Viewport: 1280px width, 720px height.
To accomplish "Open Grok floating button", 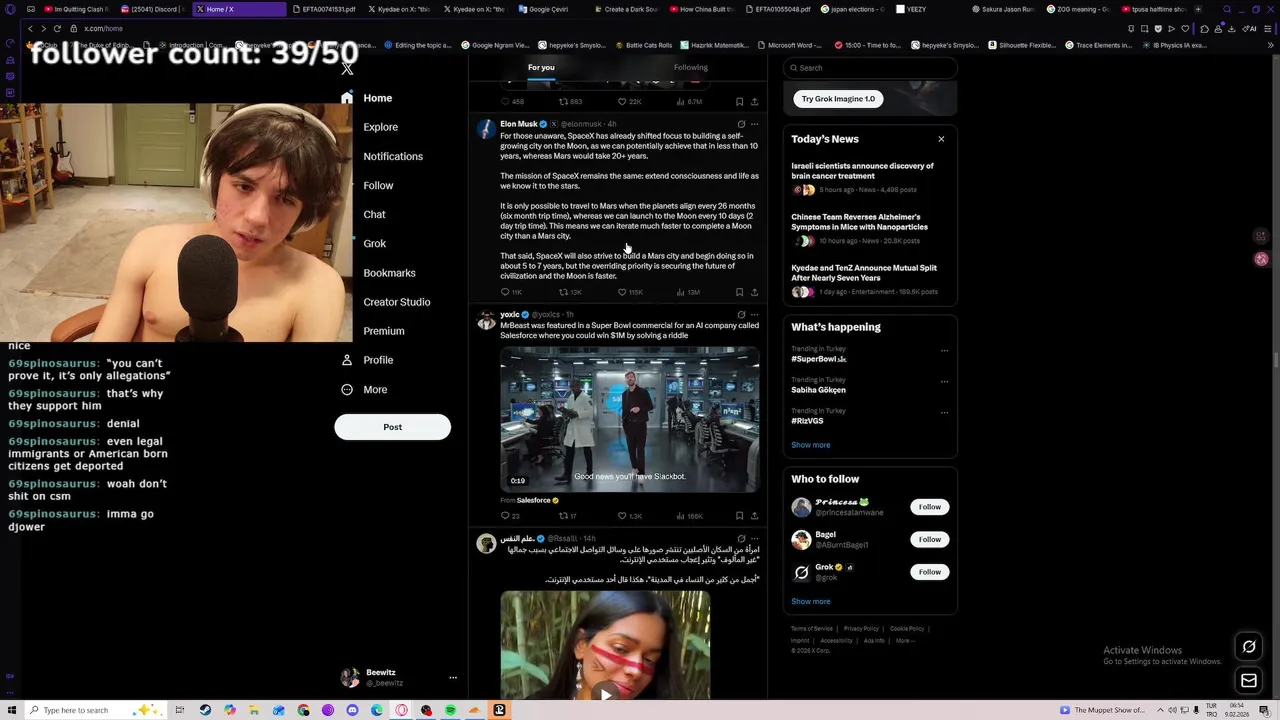I will (1249, 647).
